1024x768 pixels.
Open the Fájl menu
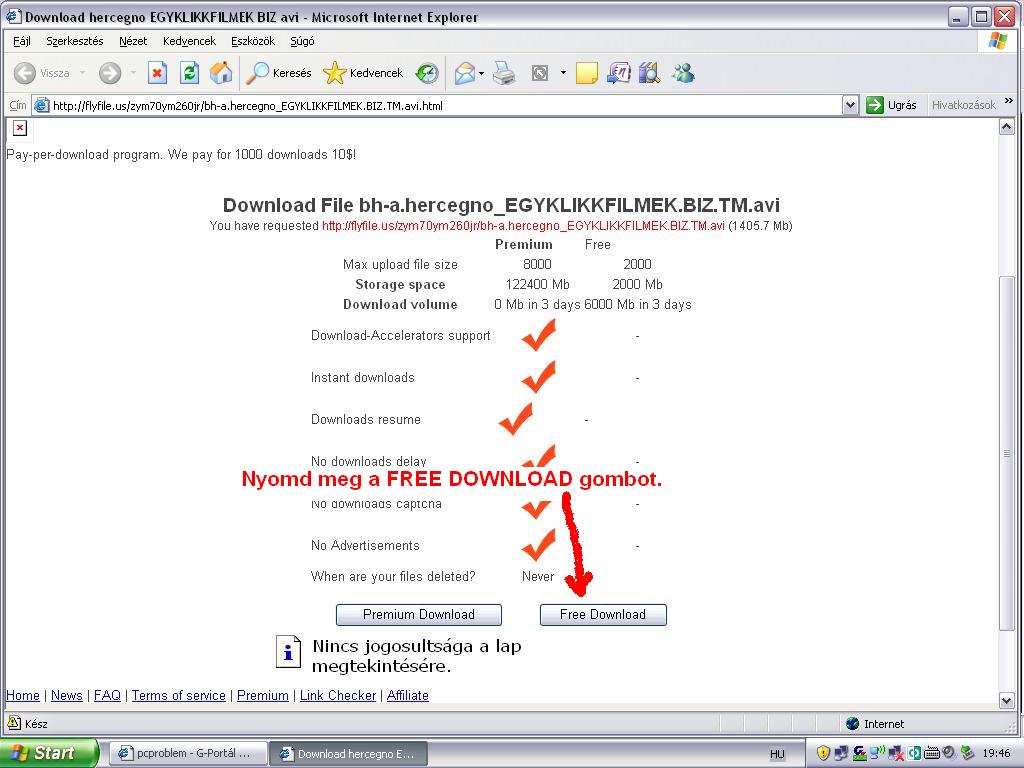click(x=22, y=41)
